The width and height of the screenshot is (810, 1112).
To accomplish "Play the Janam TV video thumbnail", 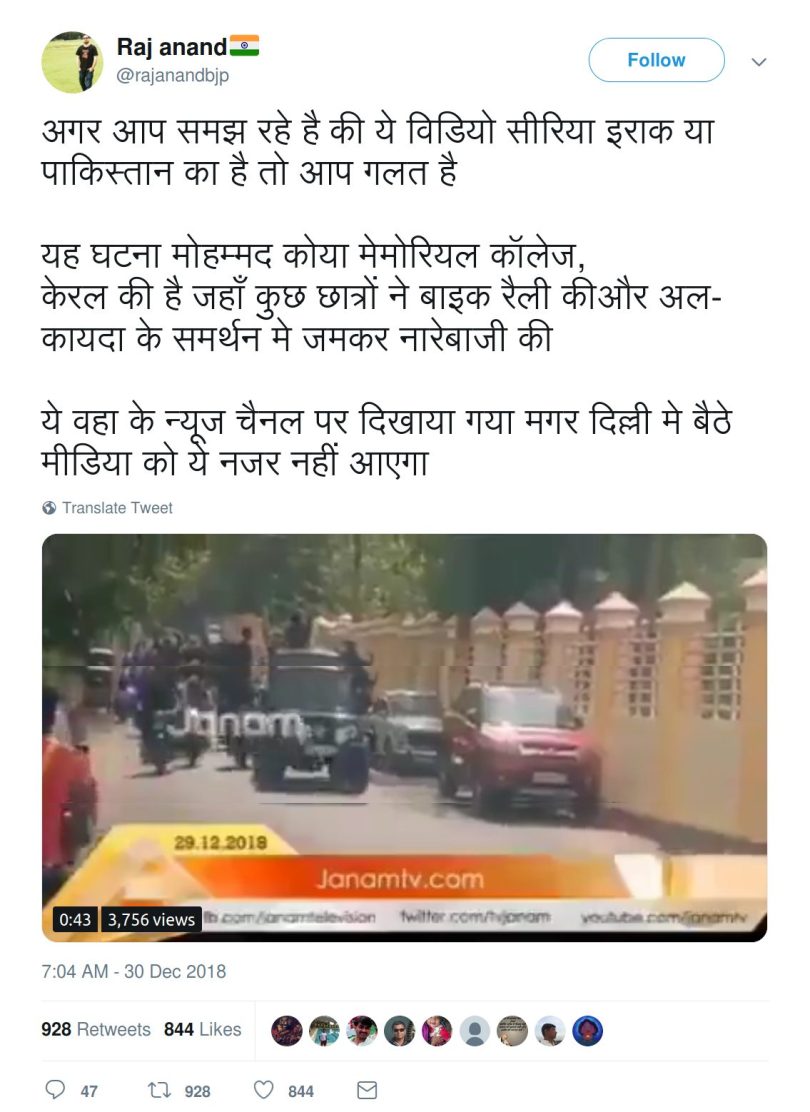I will point(404,738).
